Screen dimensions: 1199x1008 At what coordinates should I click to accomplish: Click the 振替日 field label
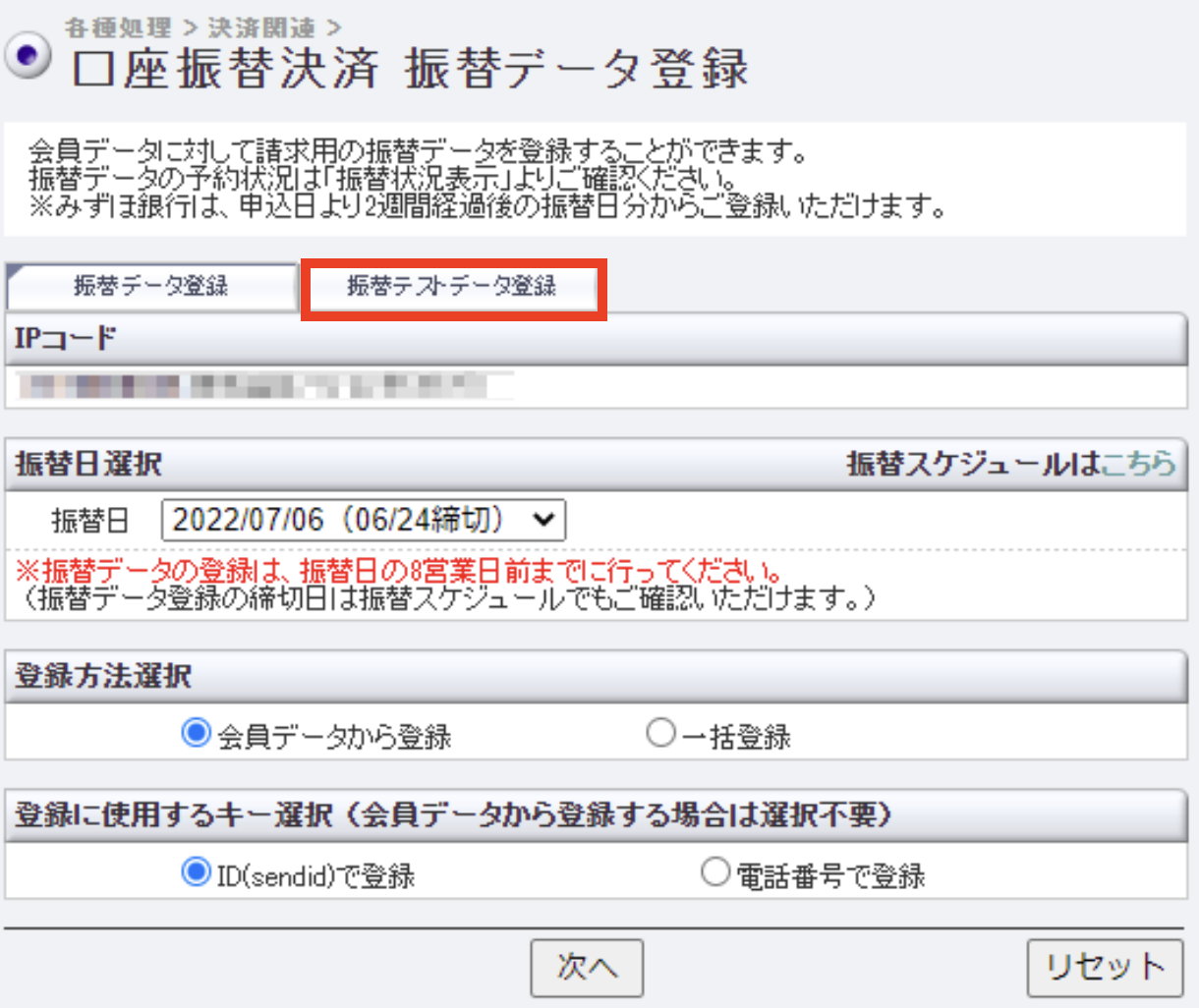coord(89,520)
